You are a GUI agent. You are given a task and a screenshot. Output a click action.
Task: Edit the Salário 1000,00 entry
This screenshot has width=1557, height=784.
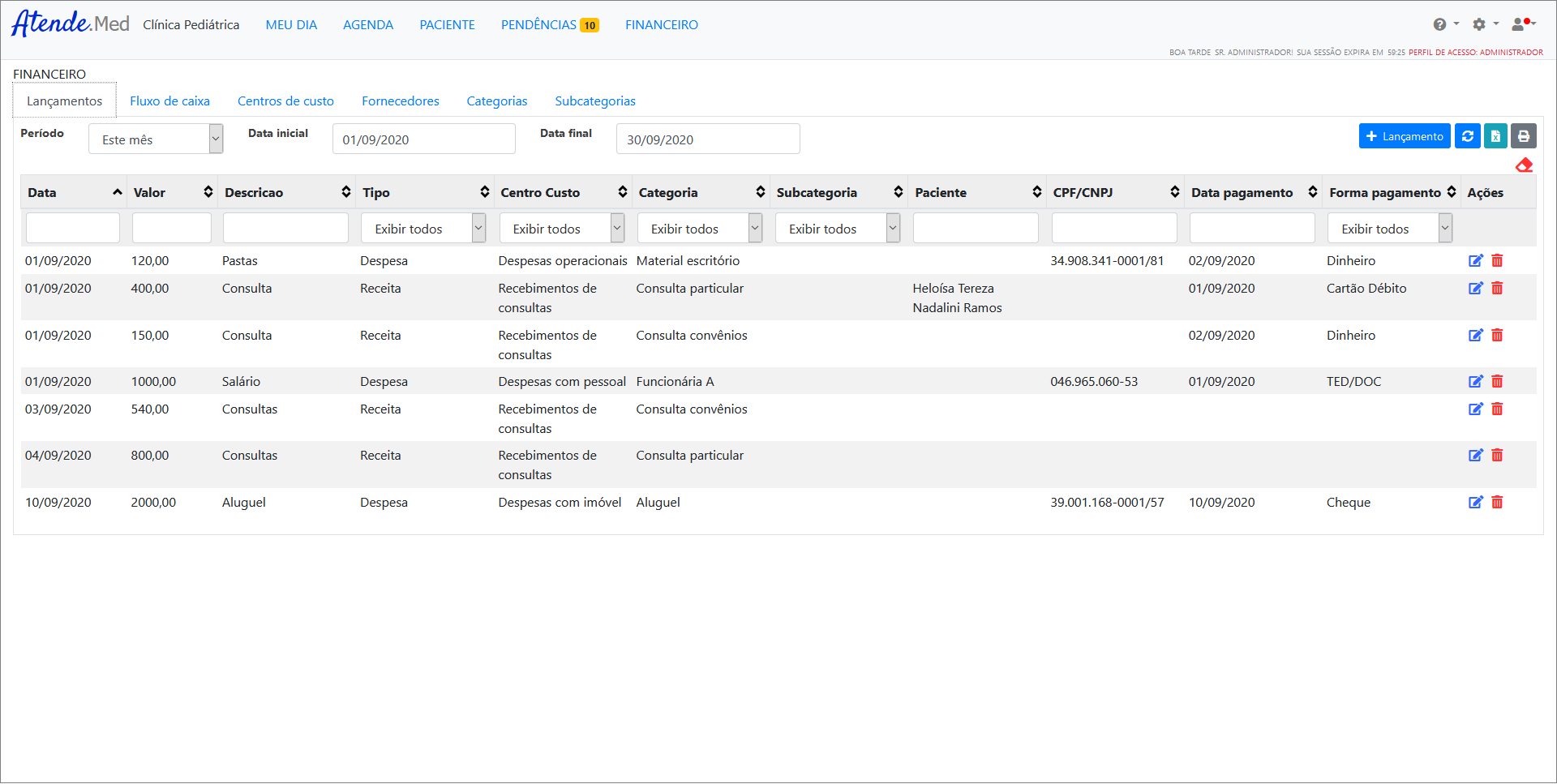pyautogui.click(x=1476, y=382)
